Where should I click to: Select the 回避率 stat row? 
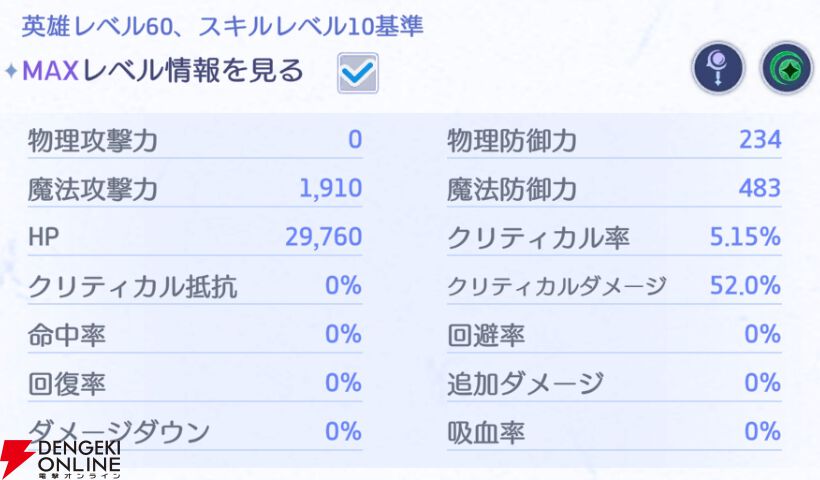click(x=614, y=335)
